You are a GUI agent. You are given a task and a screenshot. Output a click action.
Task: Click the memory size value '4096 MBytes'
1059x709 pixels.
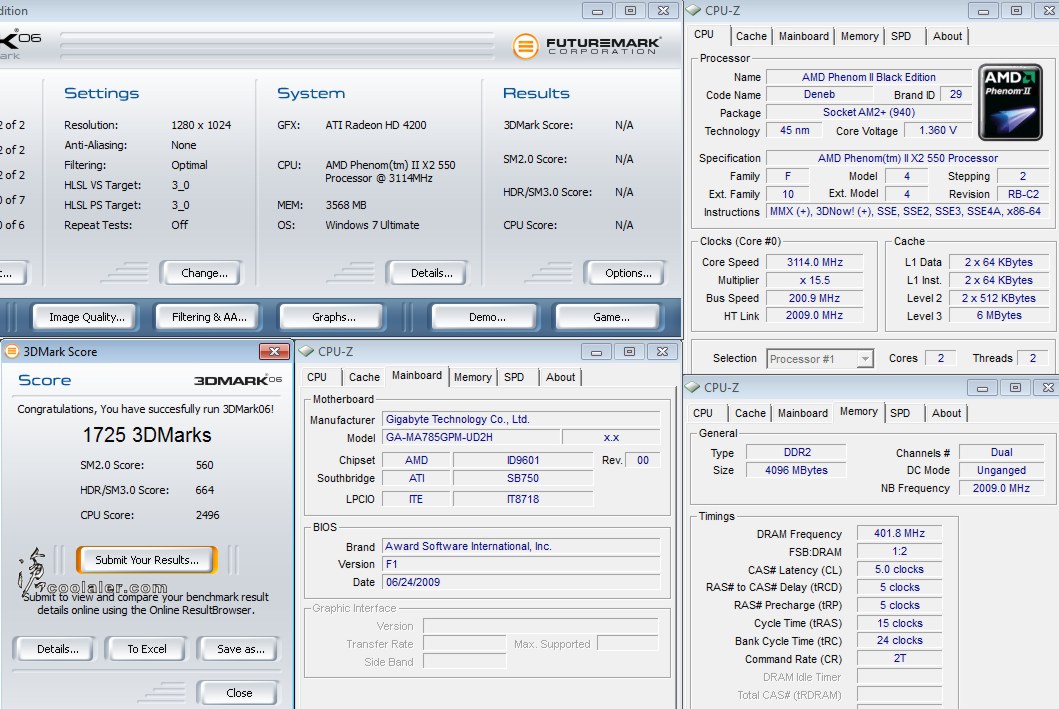coord(797,470)
